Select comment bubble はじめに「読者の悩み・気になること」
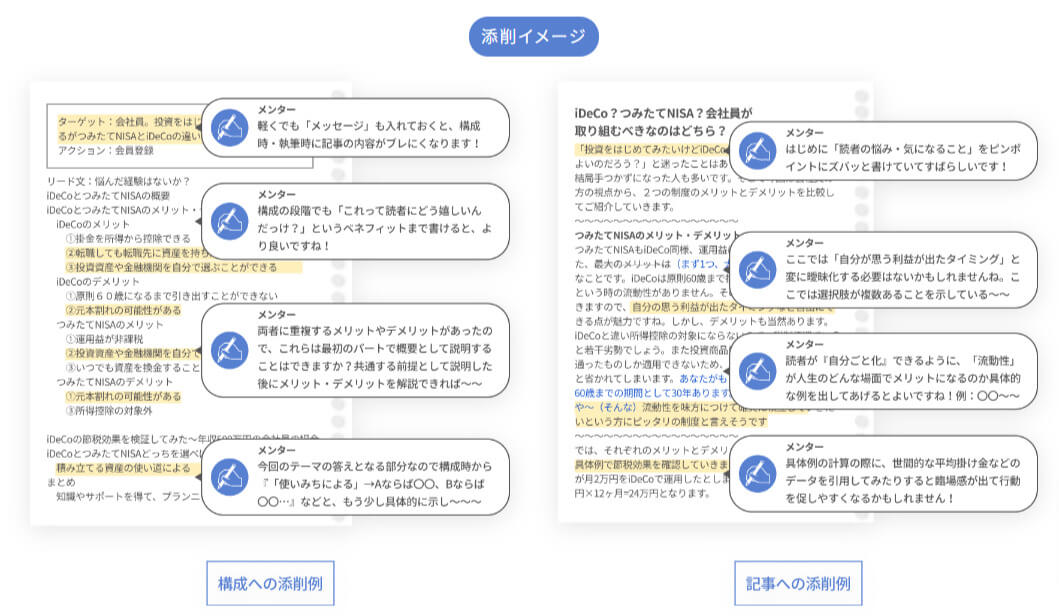The image size is (1059, 616). coord(883,151)
